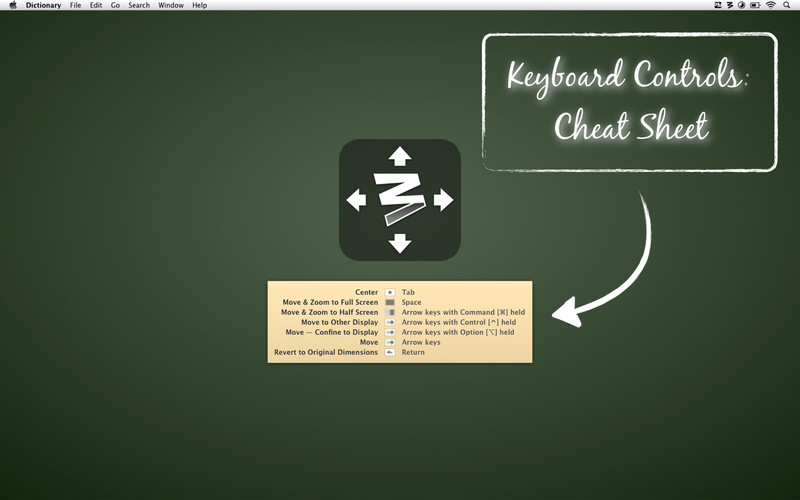Click the Center dot icon
Viewport: 800px width, 500px height.
click(390, 292)
